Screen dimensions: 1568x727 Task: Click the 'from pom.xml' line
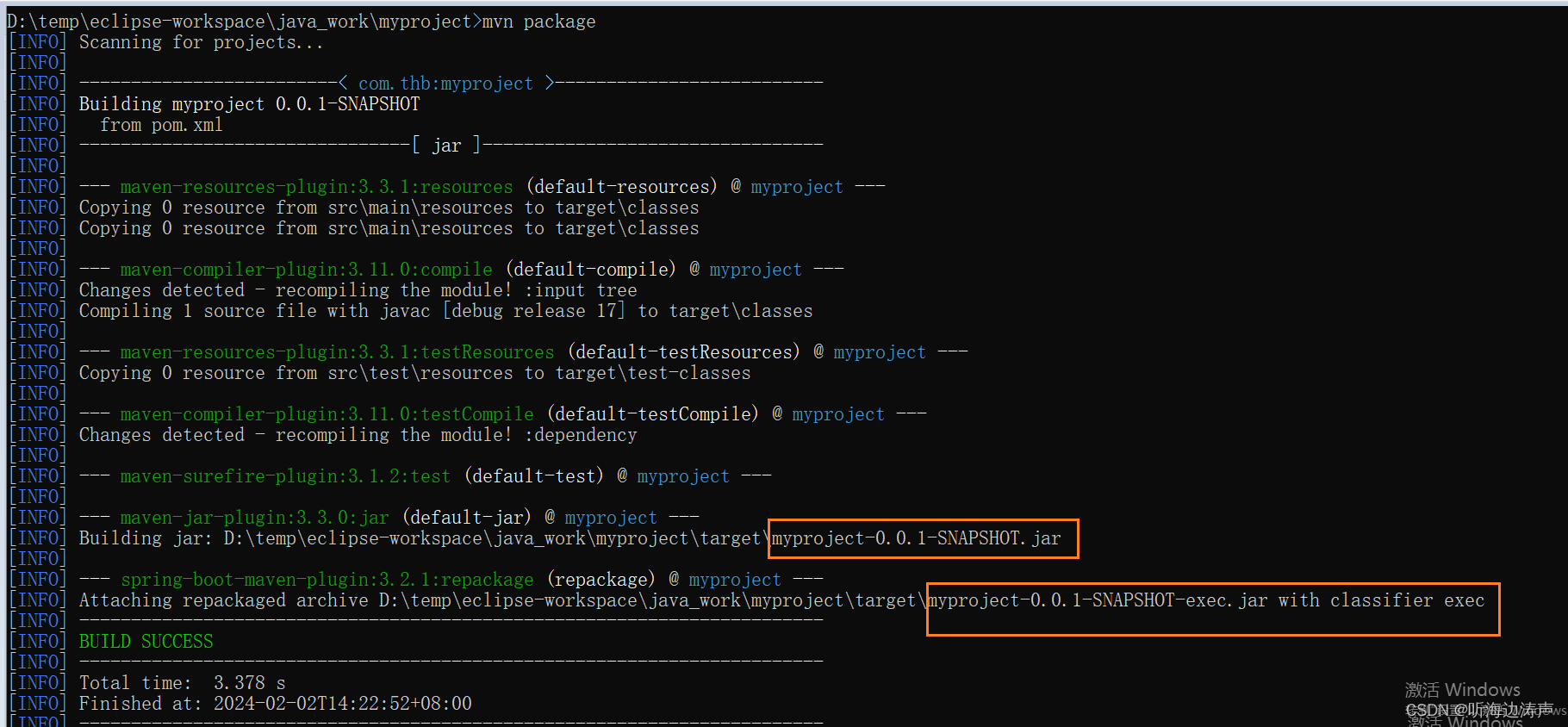point(161,125)
